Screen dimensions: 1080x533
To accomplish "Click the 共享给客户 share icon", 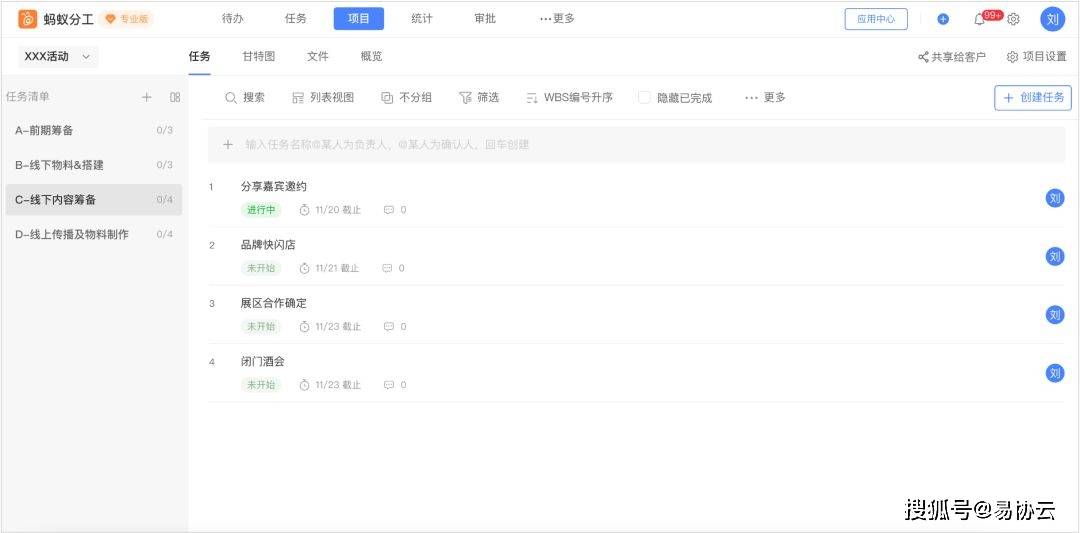I will click(x=923, y=57).
